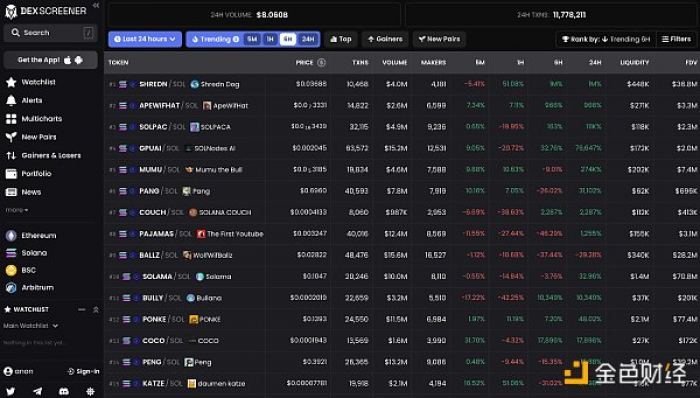This screenshot has height=398, width=700.
Task: Open New Pairs sprout icon in sidebar
Action: click(x=11, y=137)
